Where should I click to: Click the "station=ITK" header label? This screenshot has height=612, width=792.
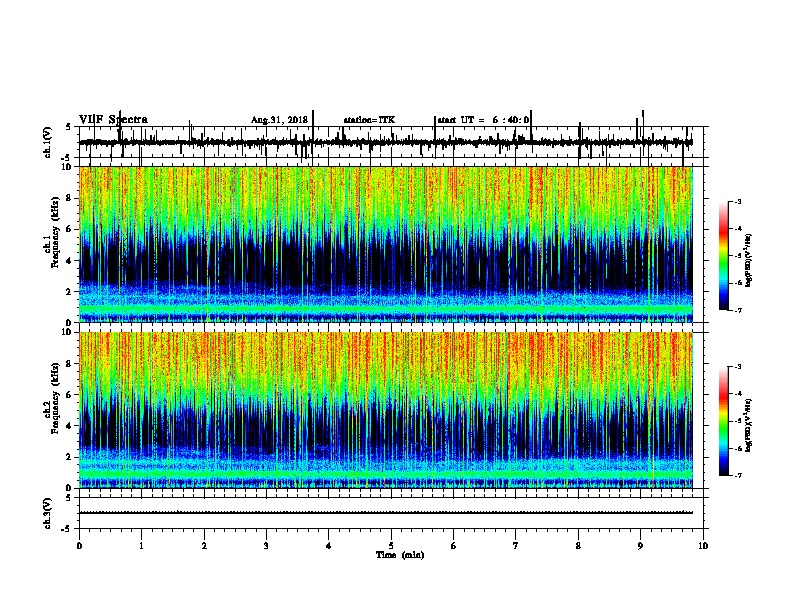[x=369, y=120]
